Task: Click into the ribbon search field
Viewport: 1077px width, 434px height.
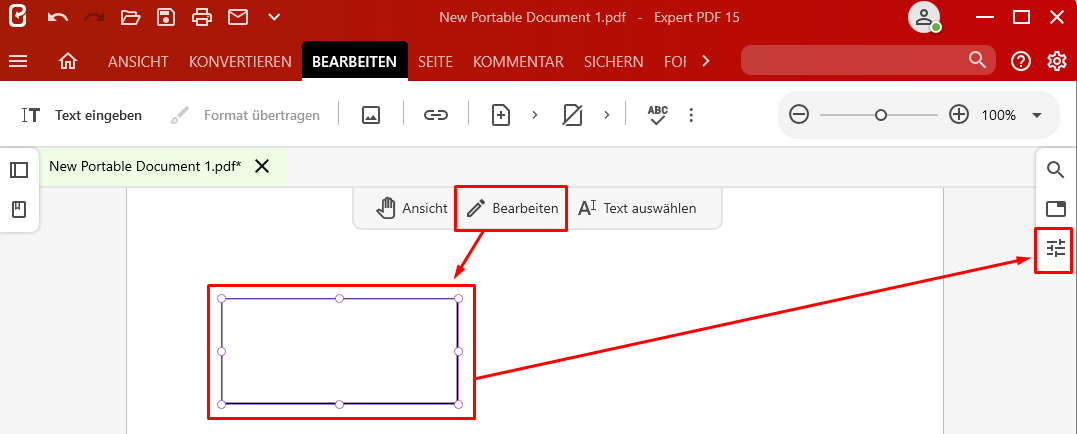Action: 868,60
